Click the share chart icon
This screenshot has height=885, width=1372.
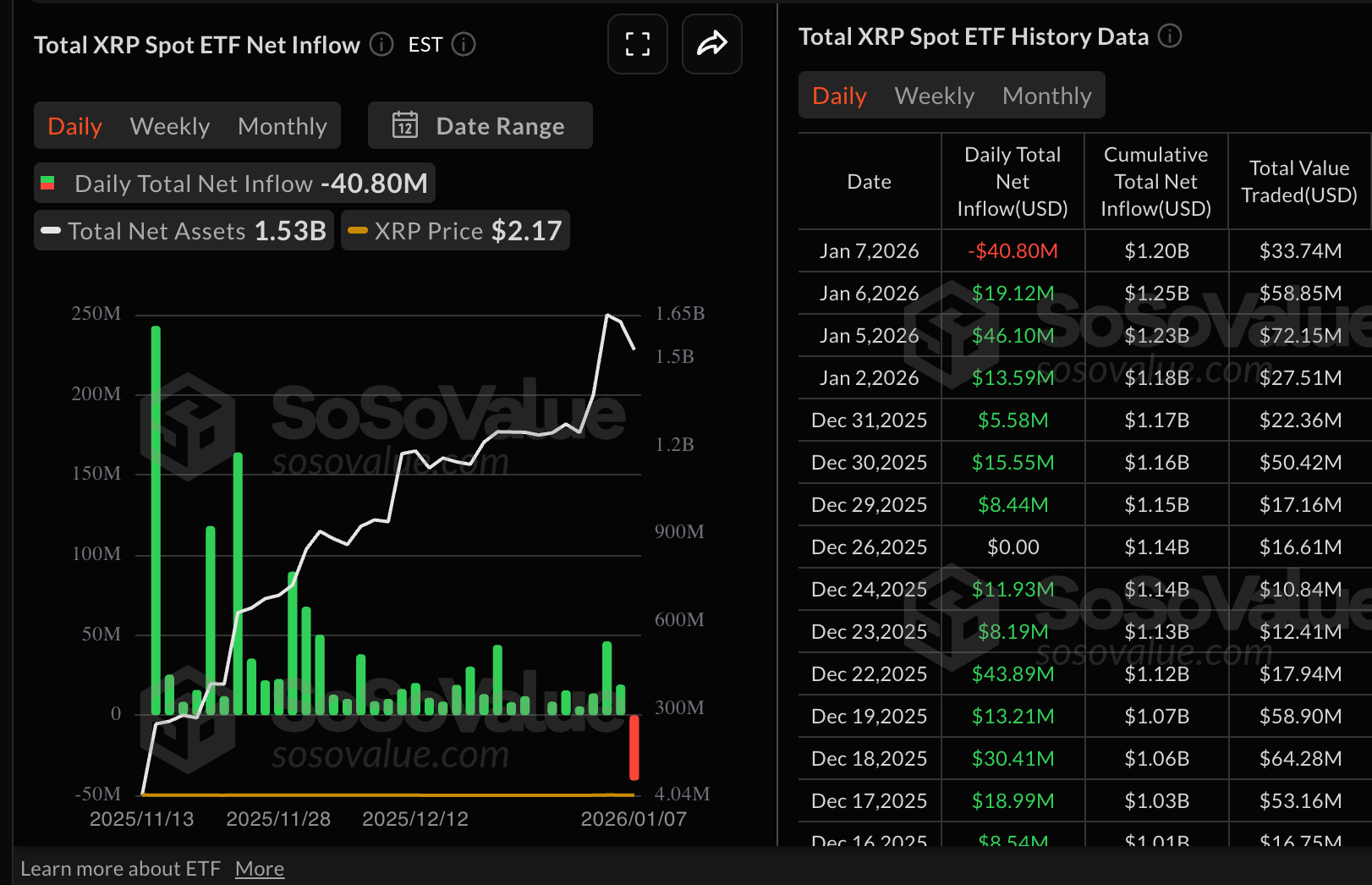(711, 44)
